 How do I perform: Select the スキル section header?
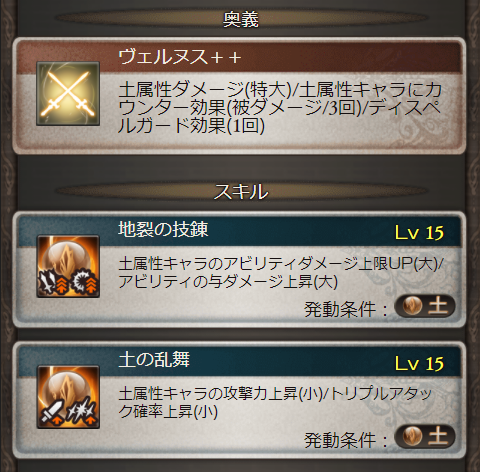point(241,191)
